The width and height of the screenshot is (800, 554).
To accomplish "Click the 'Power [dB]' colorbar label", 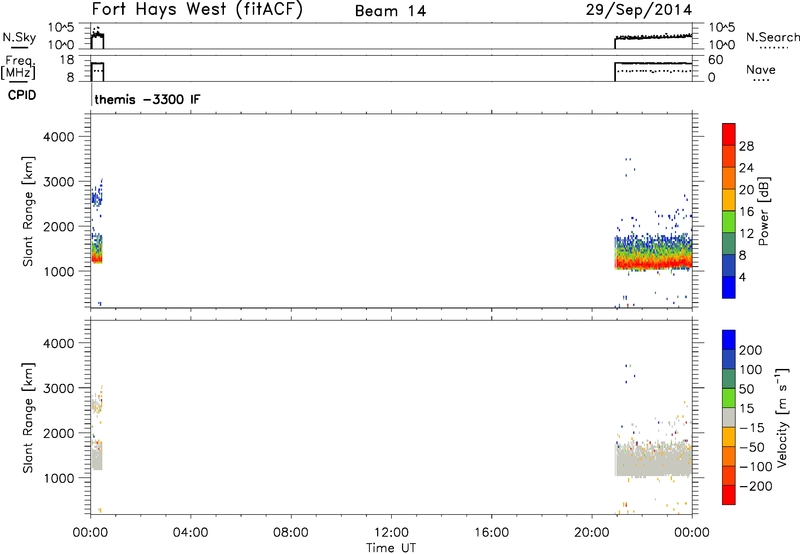I will click(x=764, y=211).
